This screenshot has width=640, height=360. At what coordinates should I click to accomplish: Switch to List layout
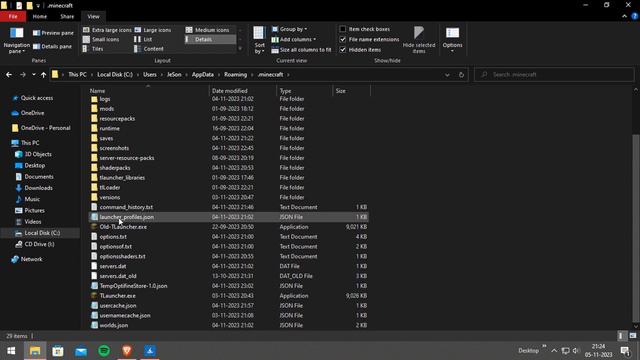143,39
